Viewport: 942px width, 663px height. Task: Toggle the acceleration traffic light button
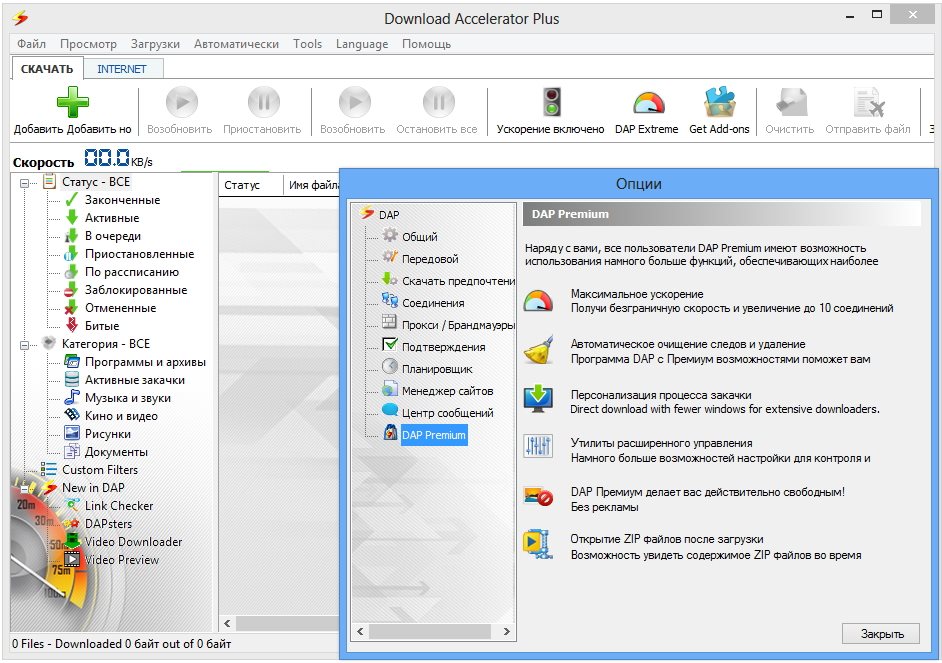pos(550,103)
